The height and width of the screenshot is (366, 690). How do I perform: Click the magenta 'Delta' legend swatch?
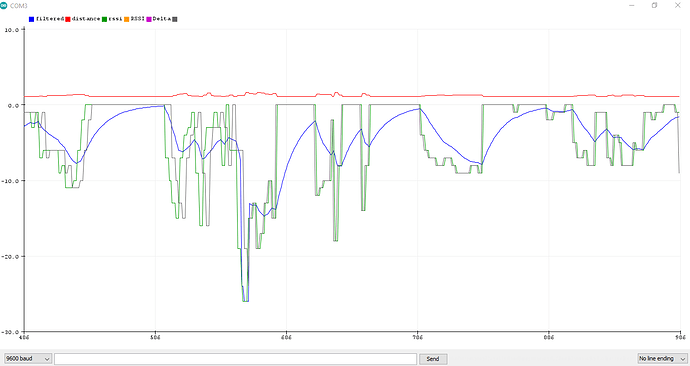click(149, 19)
